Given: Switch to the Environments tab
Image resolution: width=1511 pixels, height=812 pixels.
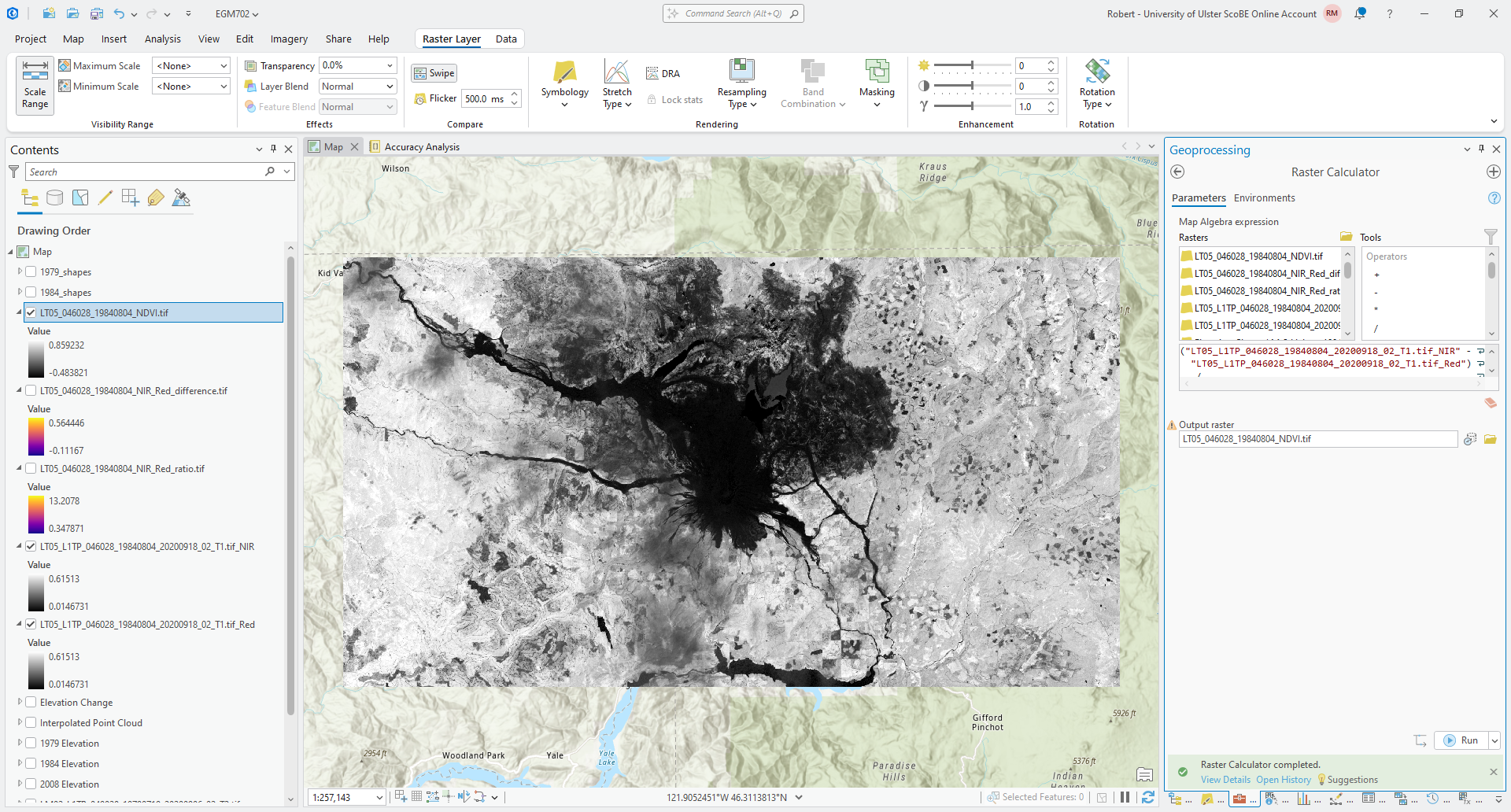Looking at the screenshot, I should 1264,198.
